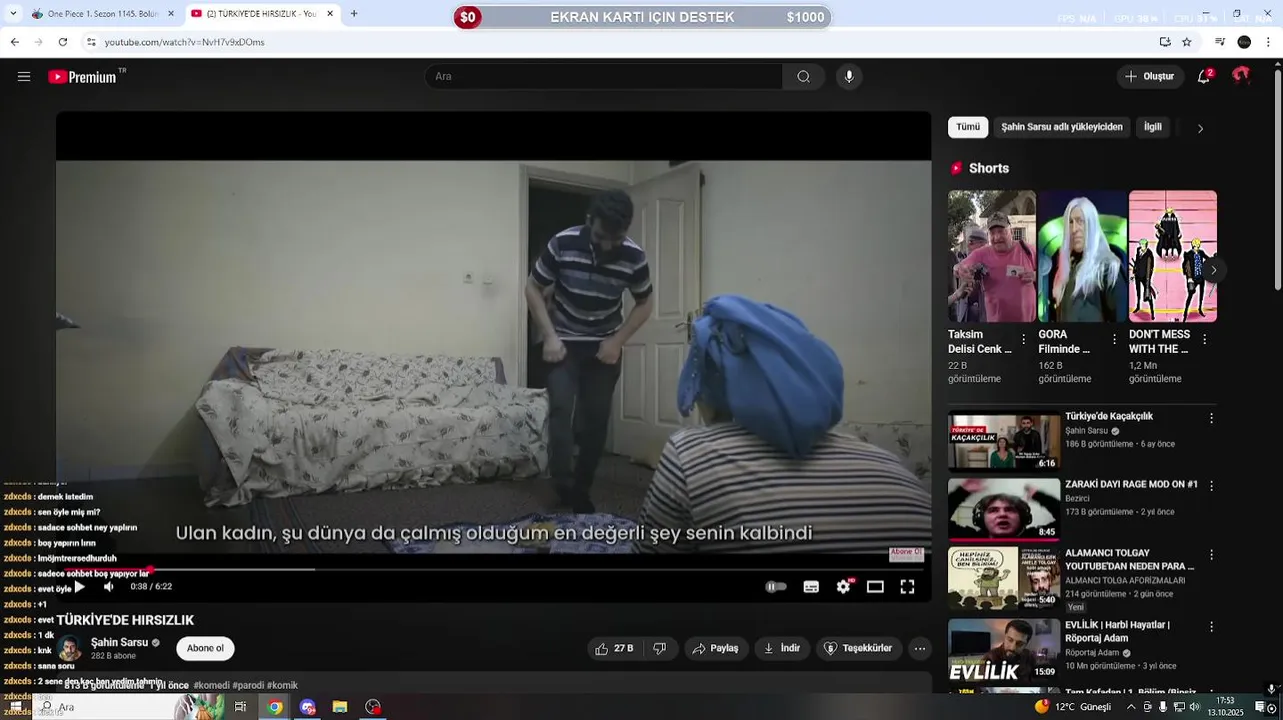Select the İlgili filter chip
1283x720 pixels.
1153,127
